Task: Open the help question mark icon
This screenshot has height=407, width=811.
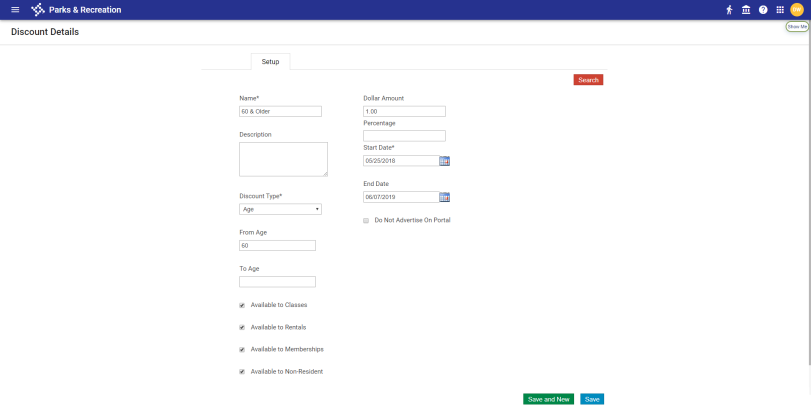Action: [x=763, y=10]
